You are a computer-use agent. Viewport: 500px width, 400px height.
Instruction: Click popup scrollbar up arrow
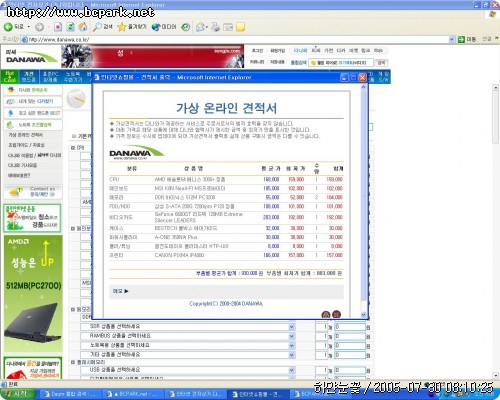[x=363, y=87]
